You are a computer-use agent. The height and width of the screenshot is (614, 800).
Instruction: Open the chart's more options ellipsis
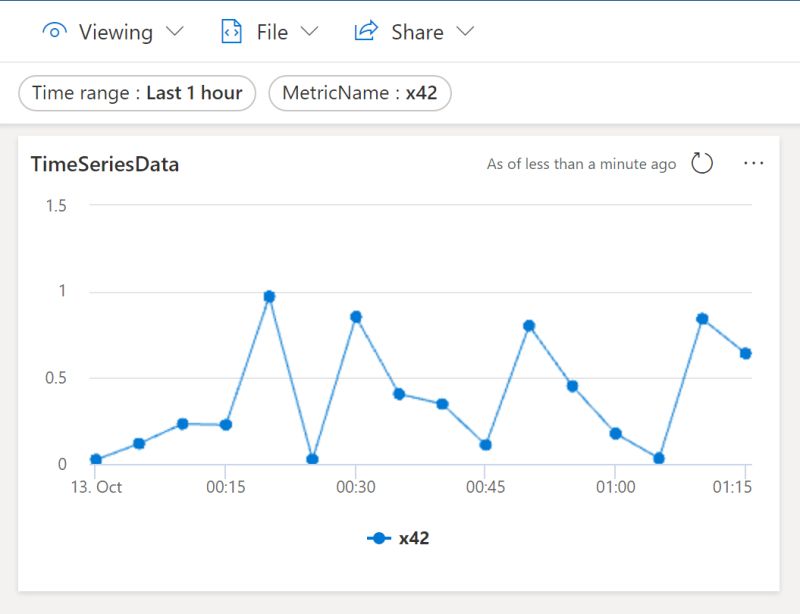[x=753, y=163]
